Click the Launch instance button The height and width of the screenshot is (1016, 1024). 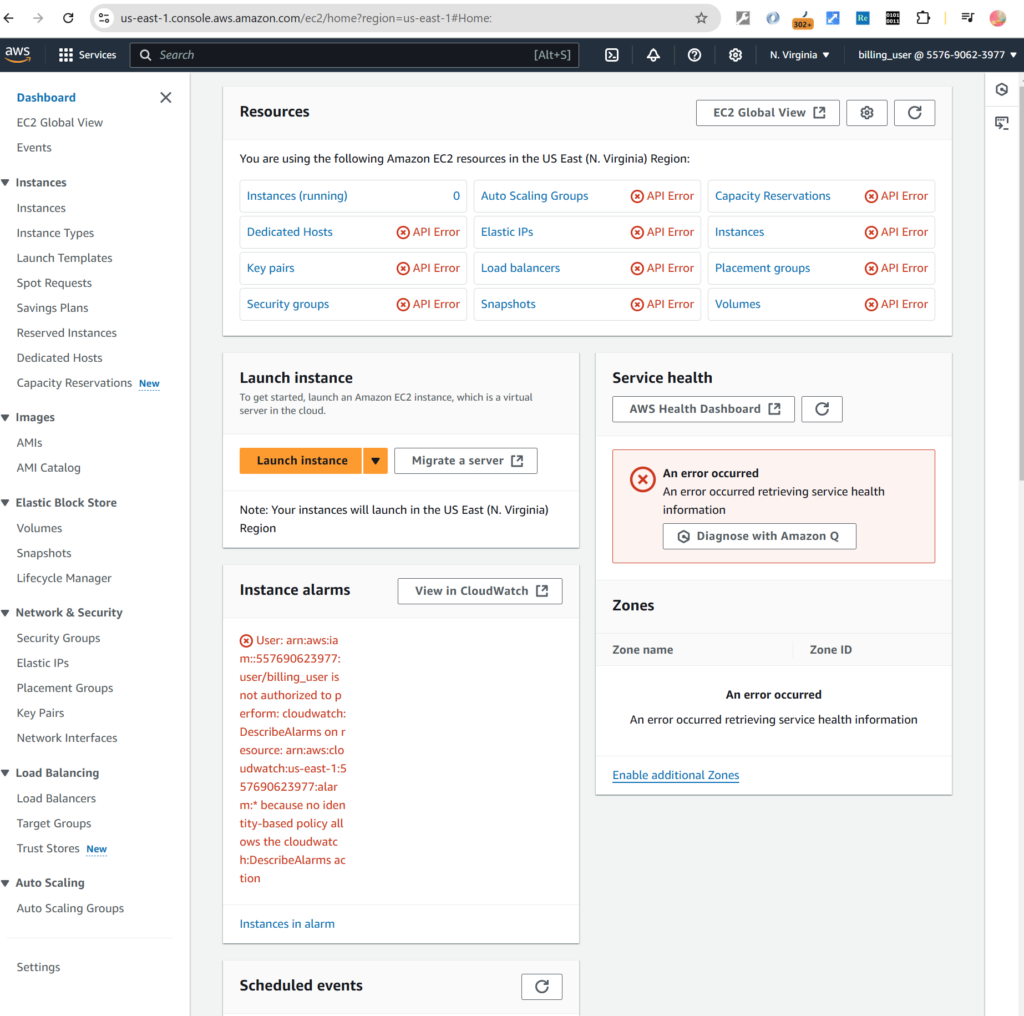pos(301,461)
